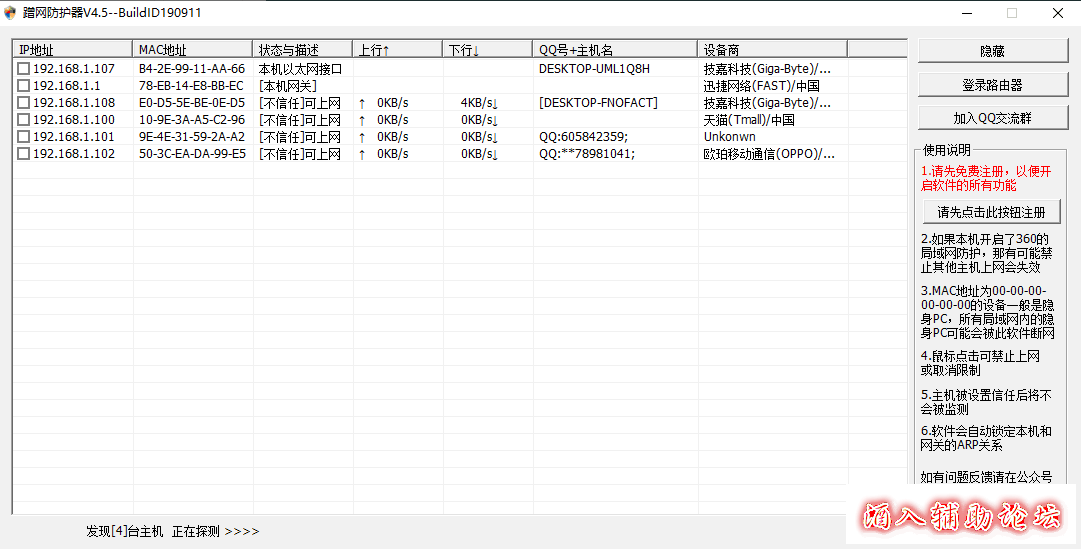Select the QQ:605842359 cell in list
Screen dimensions: 1081x549
[583, 137]
